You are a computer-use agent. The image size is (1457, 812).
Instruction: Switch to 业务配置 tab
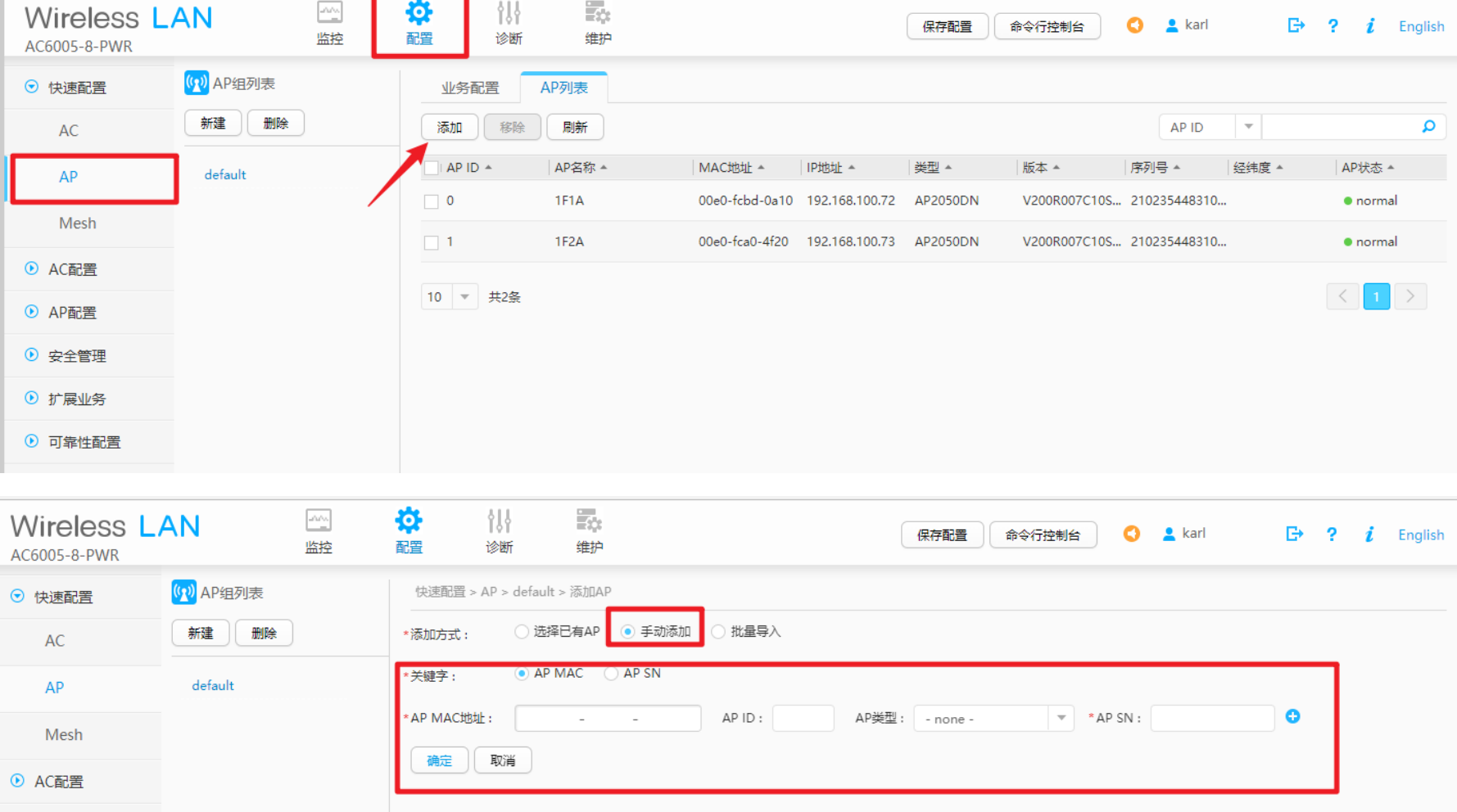(470, 88)
